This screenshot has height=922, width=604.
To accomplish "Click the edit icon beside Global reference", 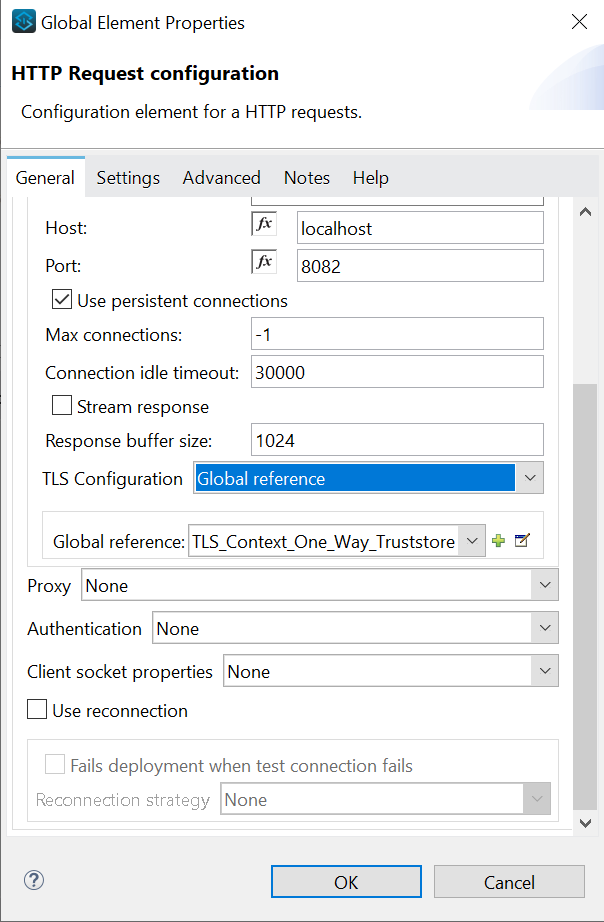I will (521, 541).
